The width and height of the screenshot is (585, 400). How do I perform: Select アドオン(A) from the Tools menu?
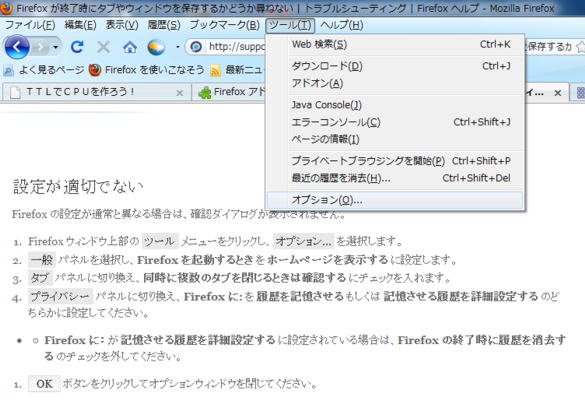click(x=395, y=83)
